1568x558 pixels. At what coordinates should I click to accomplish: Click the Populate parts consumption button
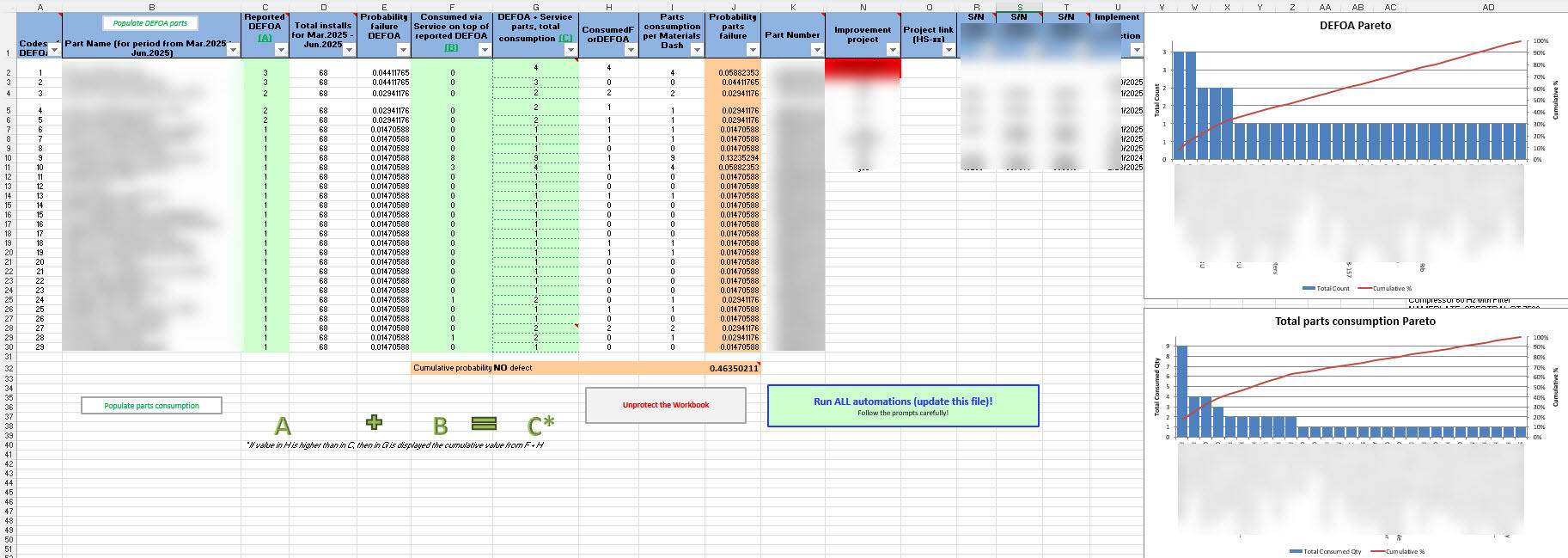(151, 406)
